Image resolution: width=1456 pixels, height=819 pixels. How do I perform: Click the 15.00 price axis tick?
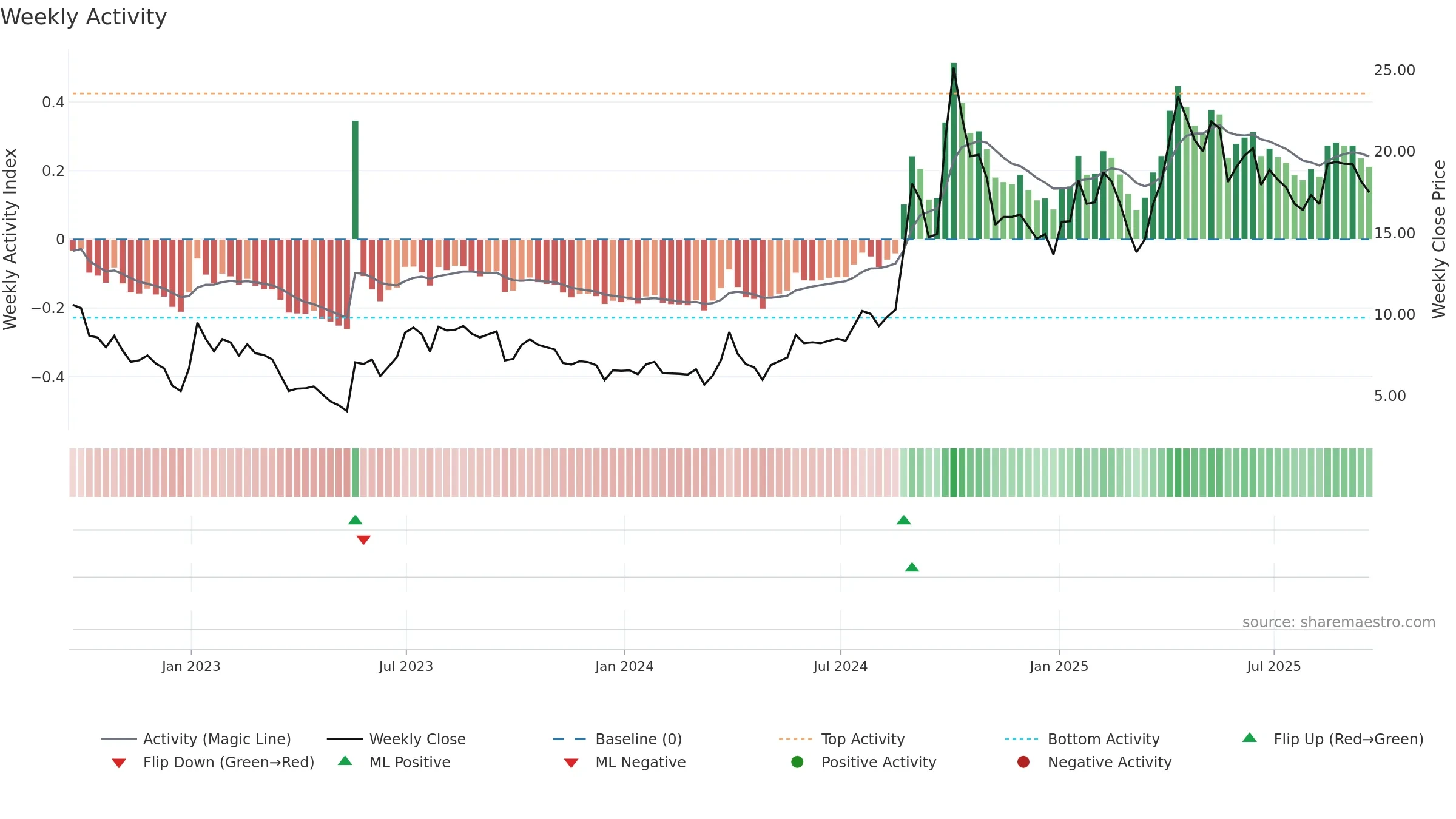coord(1394,234)
